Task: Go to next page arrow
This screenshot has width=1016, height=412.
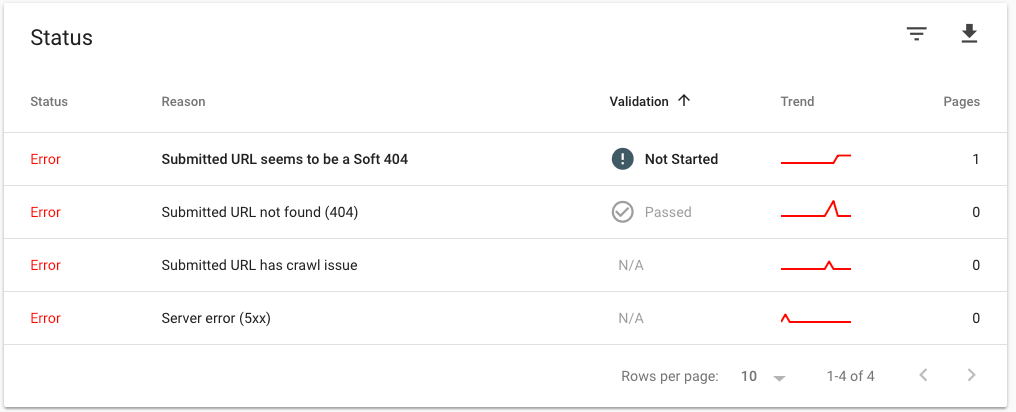Action: pos(971,376)
